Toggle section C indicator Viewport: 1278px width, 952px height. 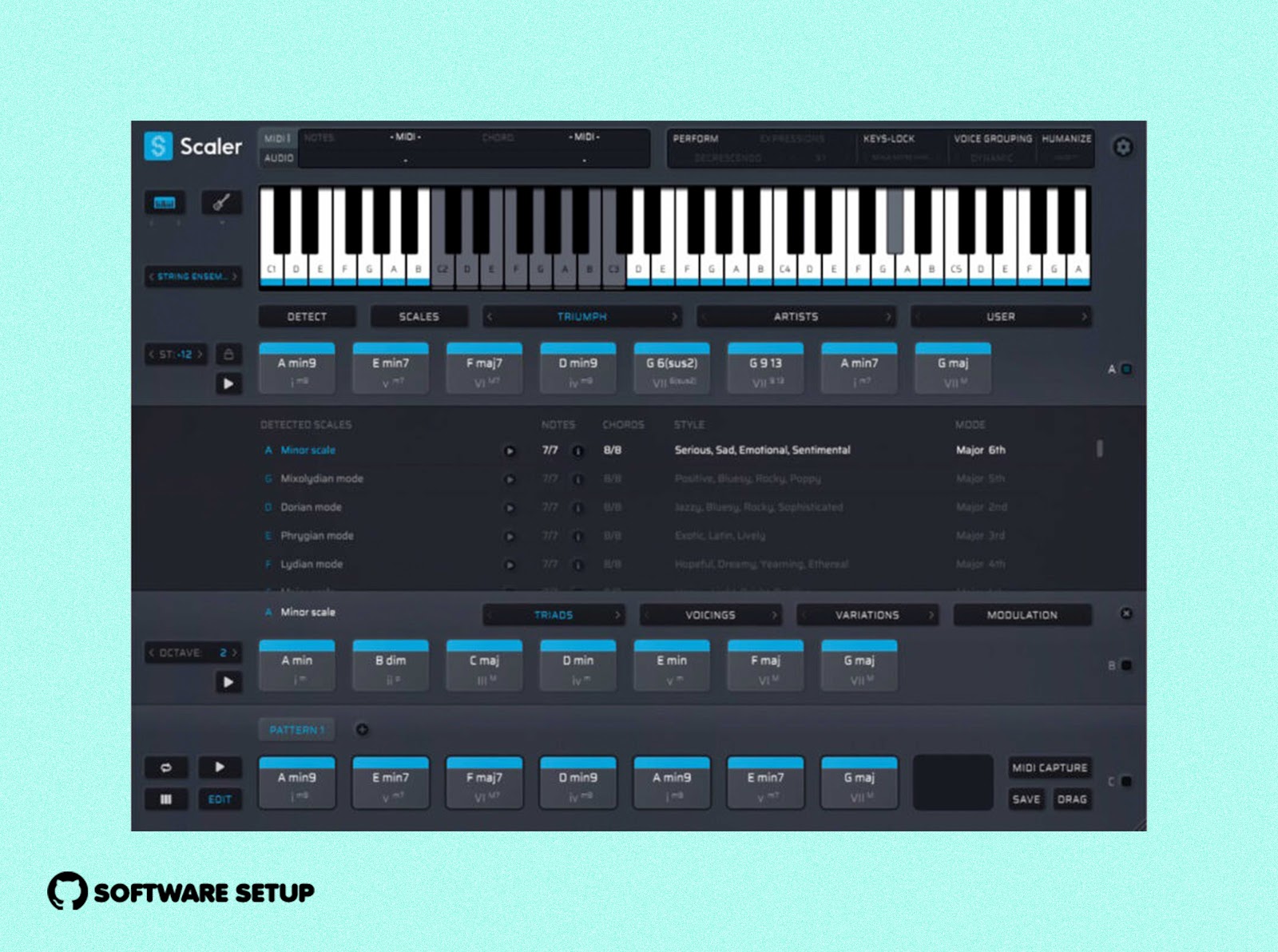tap(1126, 781)
